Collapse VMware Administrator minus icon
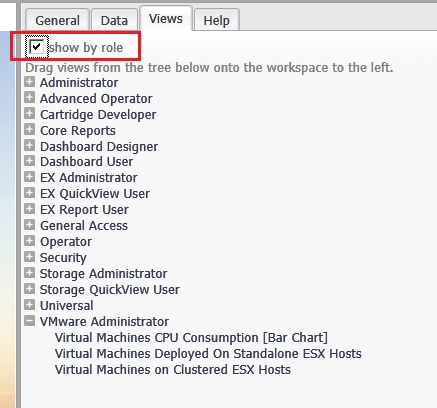This screenshot has width=437, height=408. 29,321
